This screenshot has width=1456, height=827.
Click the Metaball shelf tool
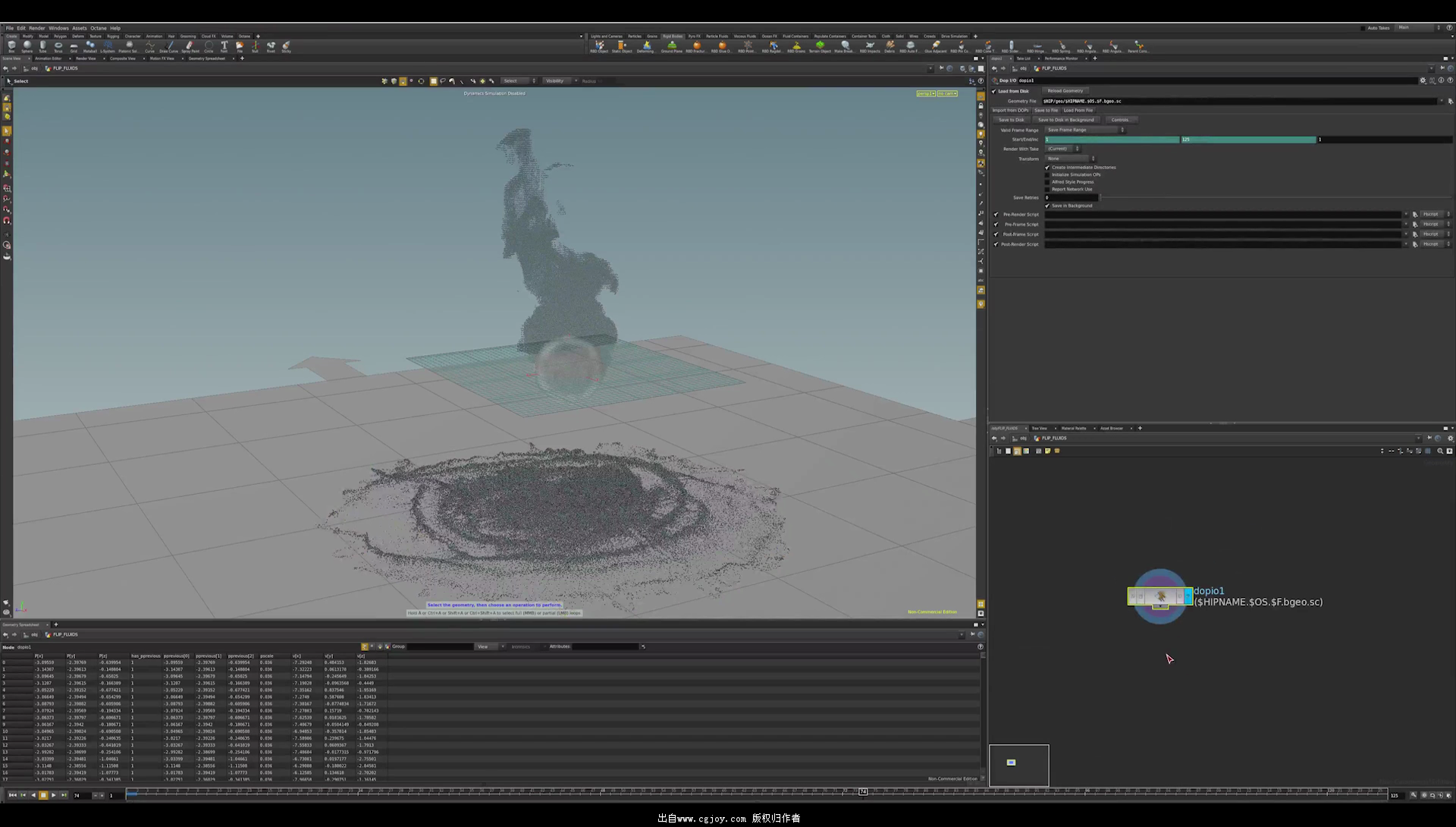90,46
